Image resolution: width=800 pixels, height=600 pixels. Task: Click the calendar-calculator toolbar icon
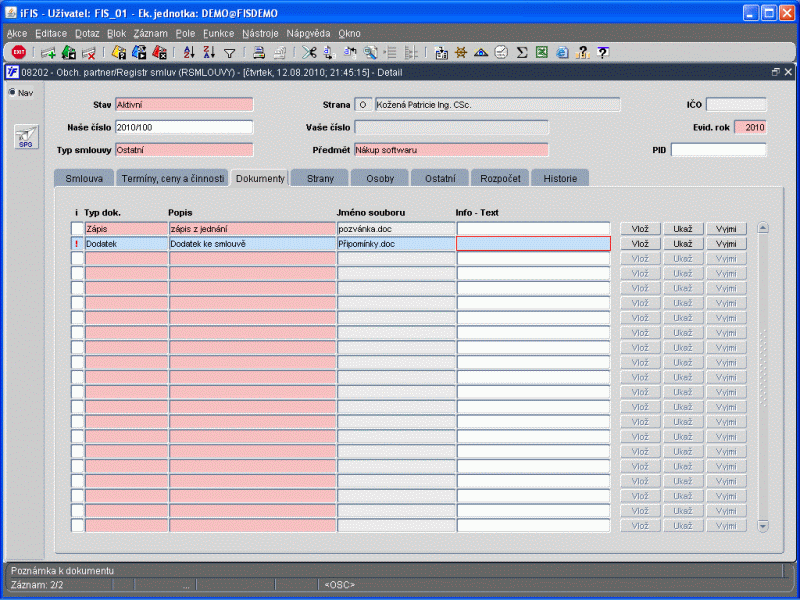point(441,52)
